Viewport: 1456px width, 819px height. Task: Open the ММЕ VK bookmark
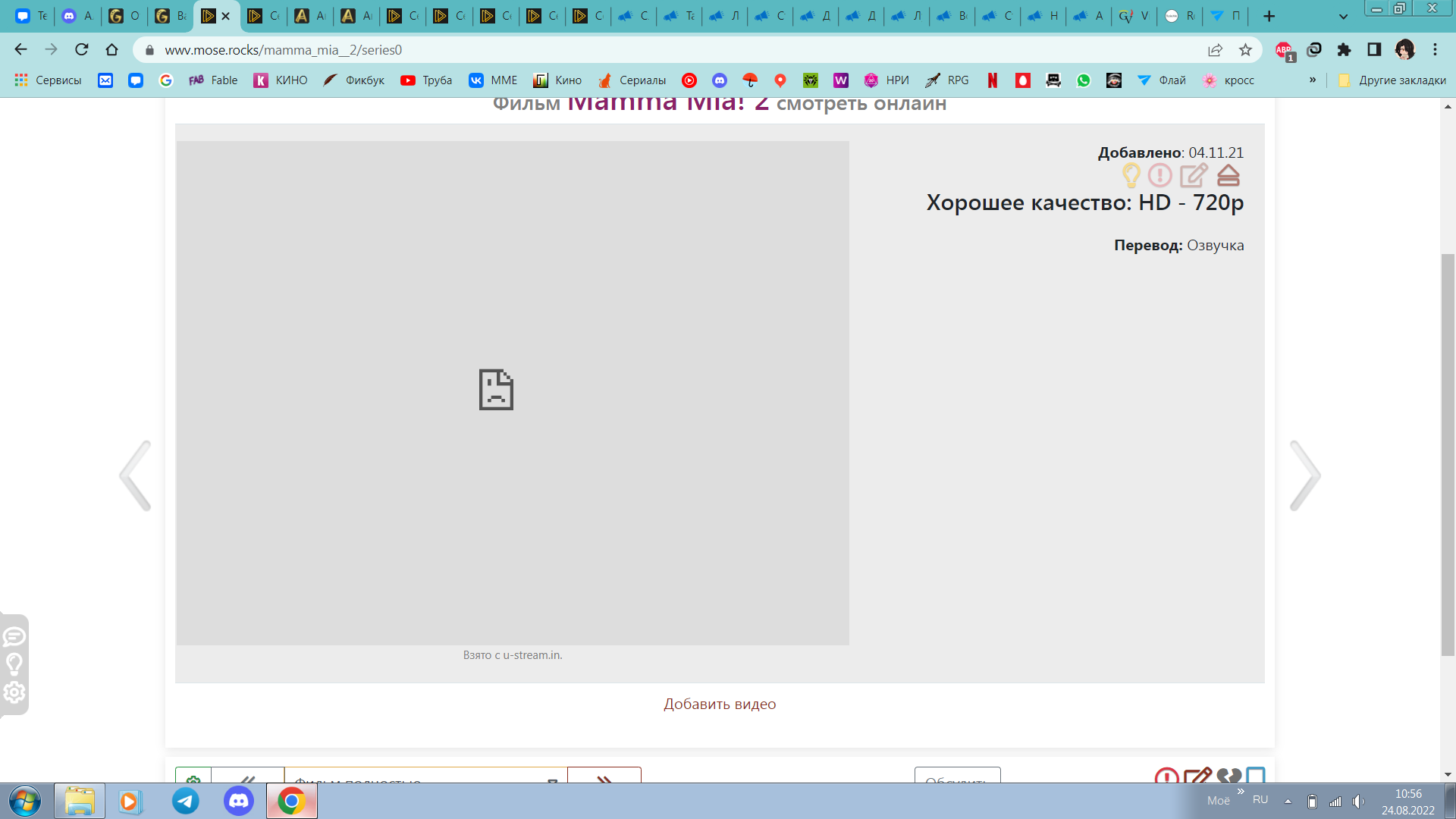[493, 80]
